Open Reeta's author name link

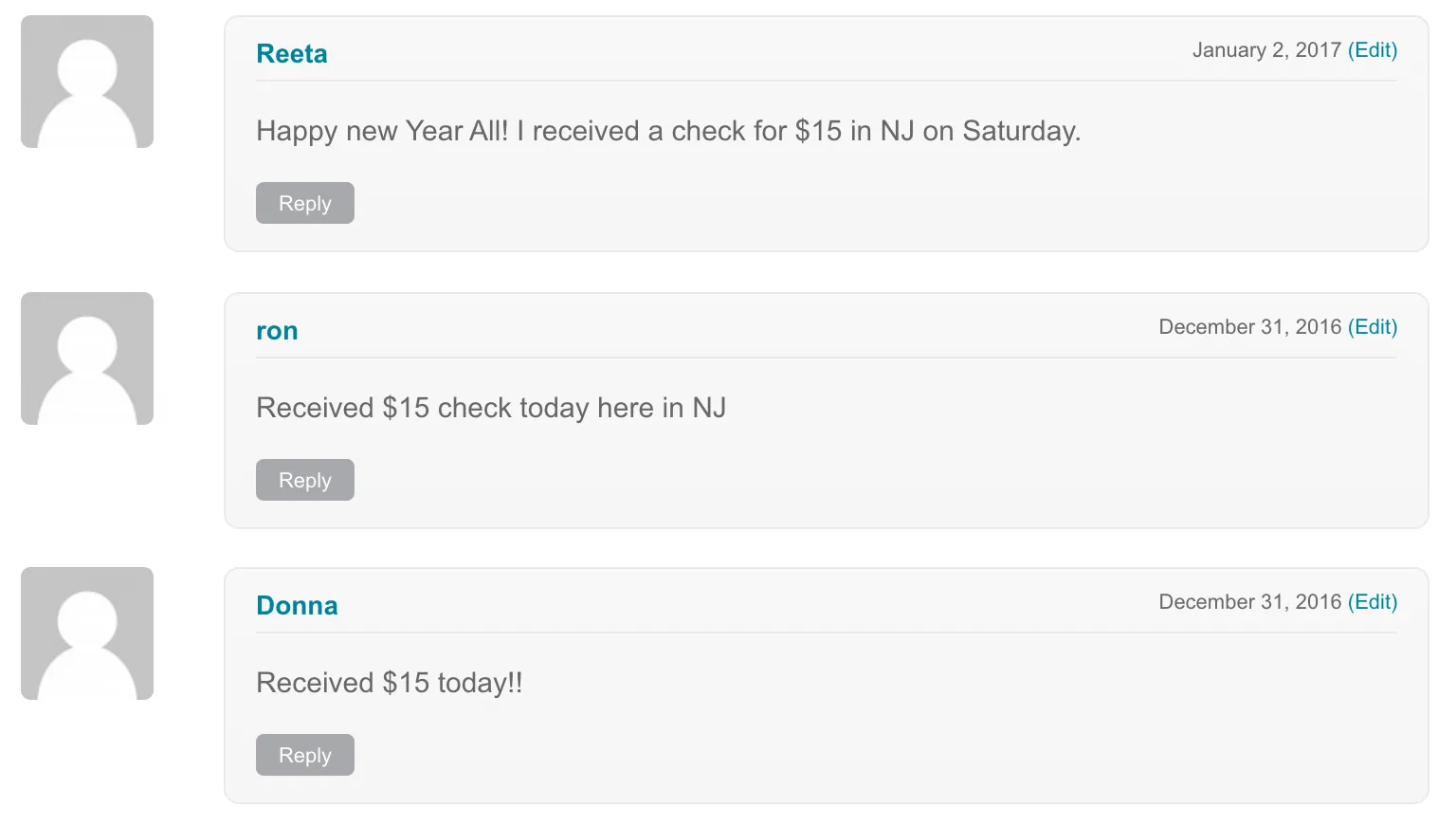coord(292,54)
